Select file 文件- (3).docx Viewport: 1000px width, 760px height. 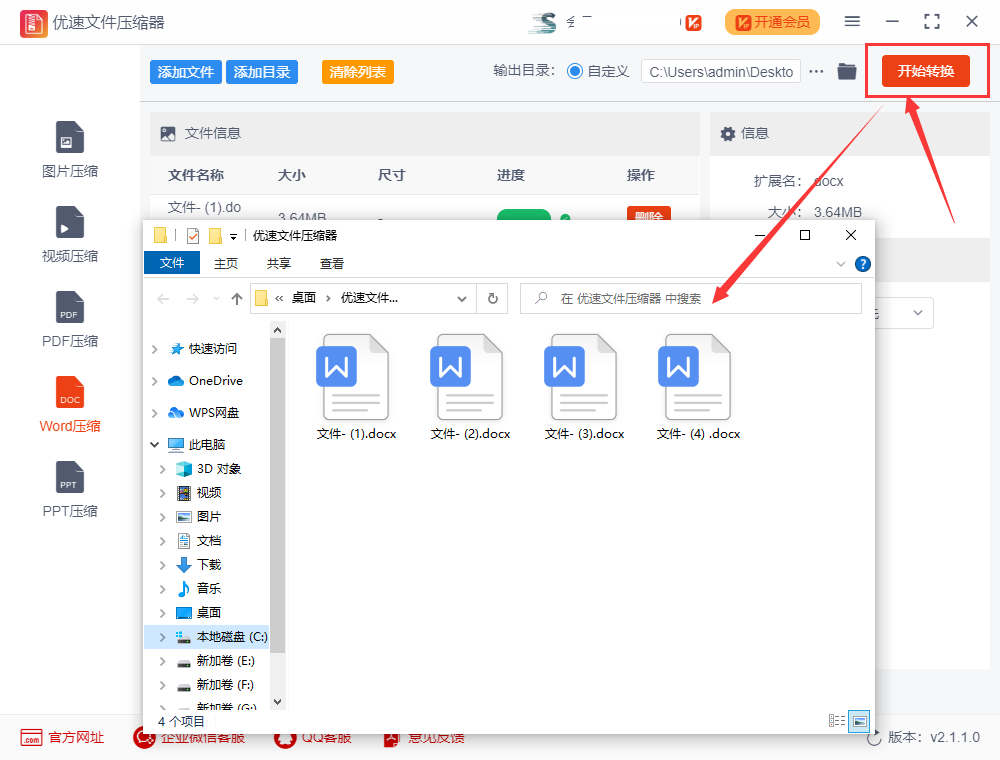coord(584,387)
